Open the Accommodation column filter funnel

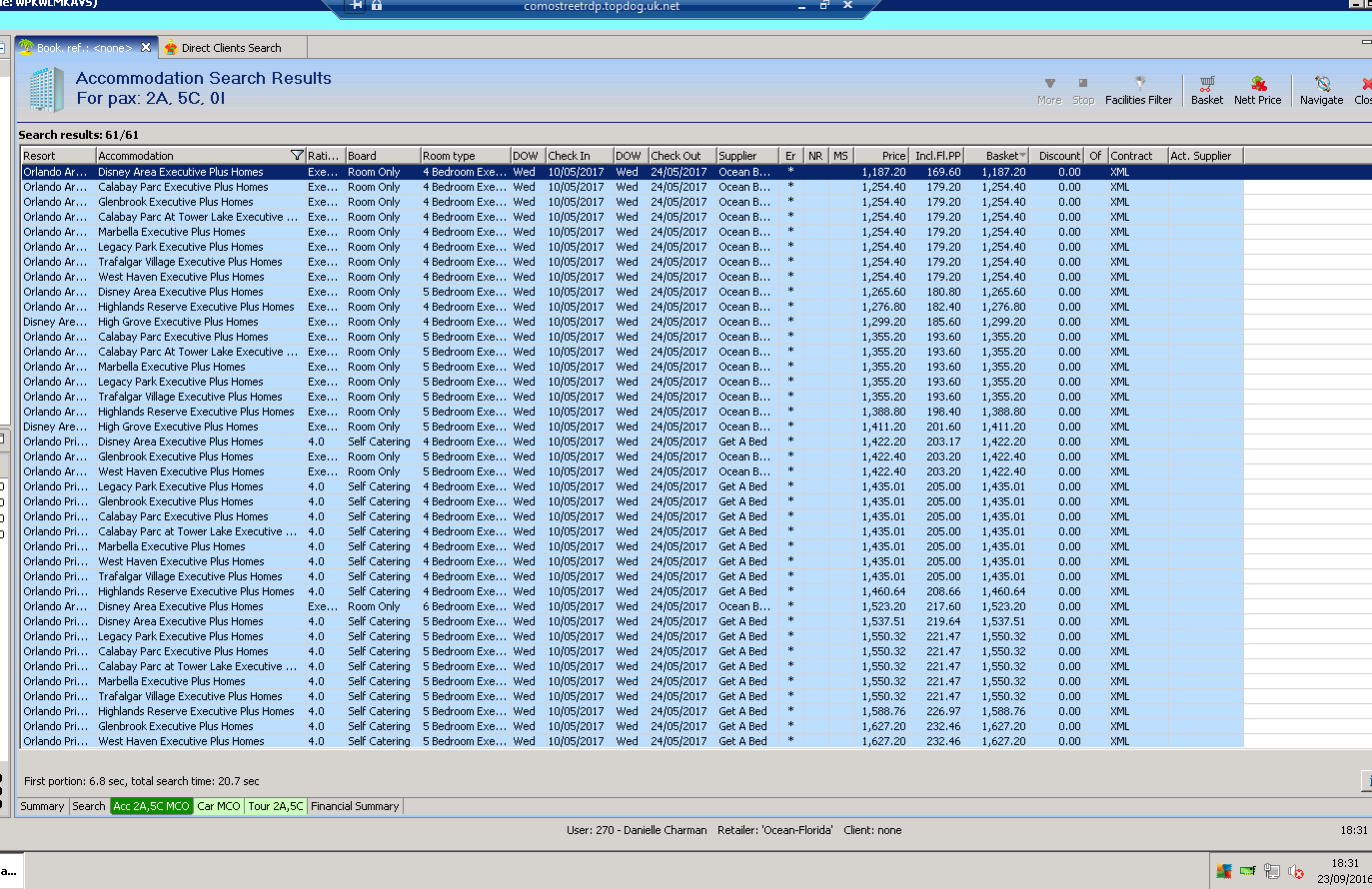coord(297,155)
